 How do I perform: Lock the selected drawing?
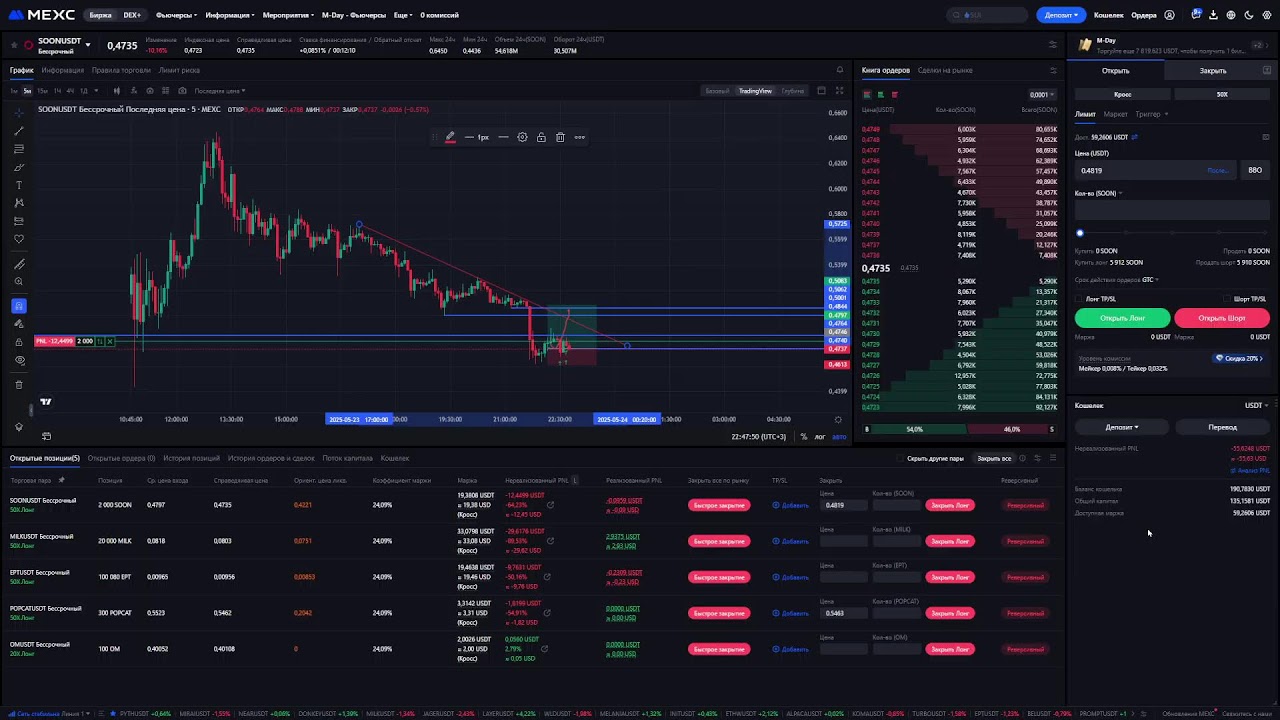tap(541, 137)
